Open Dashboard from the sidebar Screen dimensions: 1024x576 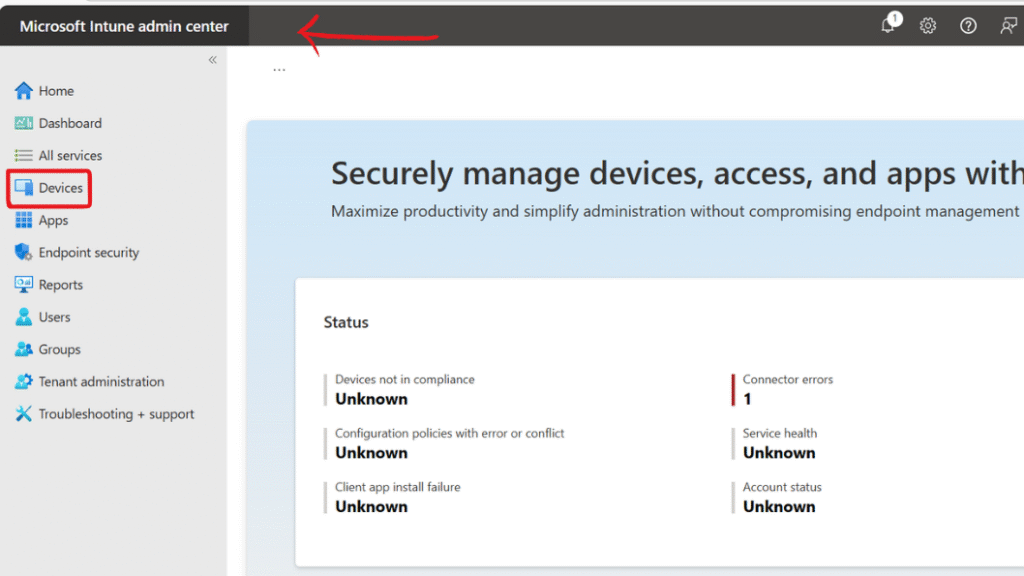click(x=70, y=123)
